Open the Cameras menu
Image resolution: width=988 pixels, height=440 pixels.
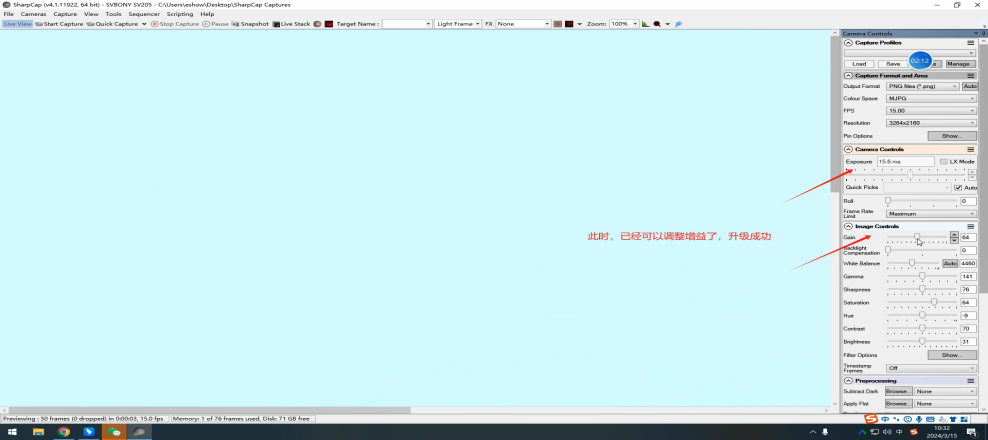pyautogui.click(x=34, y=14)
